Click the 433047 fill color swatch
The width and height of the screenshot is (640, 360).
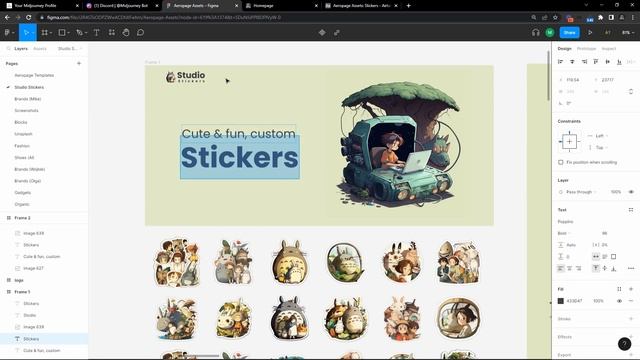[561, 301]
